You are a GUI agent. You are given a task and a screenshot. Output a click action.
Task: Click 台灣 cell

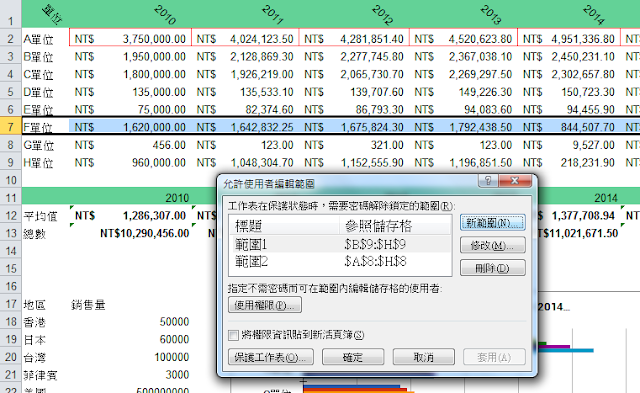pos(34,358)
